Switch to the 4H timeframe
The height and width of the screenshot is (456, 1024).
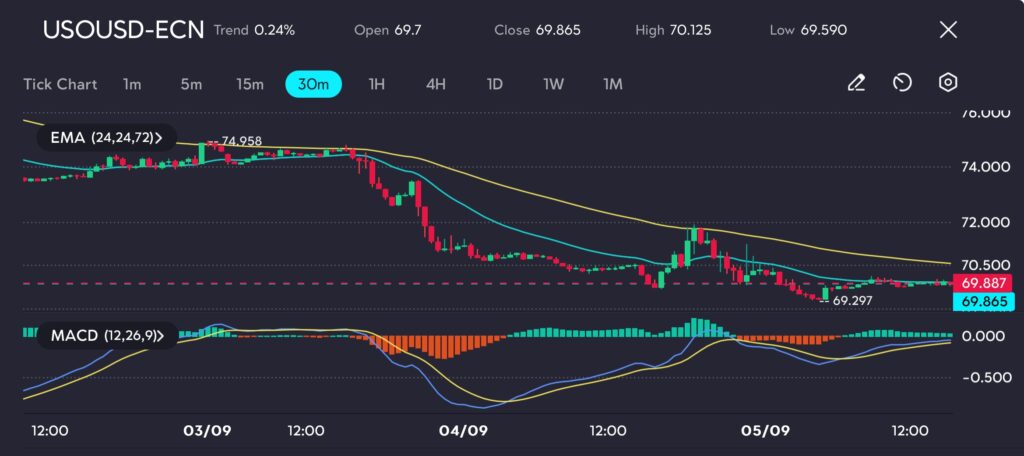coord(435,84)
